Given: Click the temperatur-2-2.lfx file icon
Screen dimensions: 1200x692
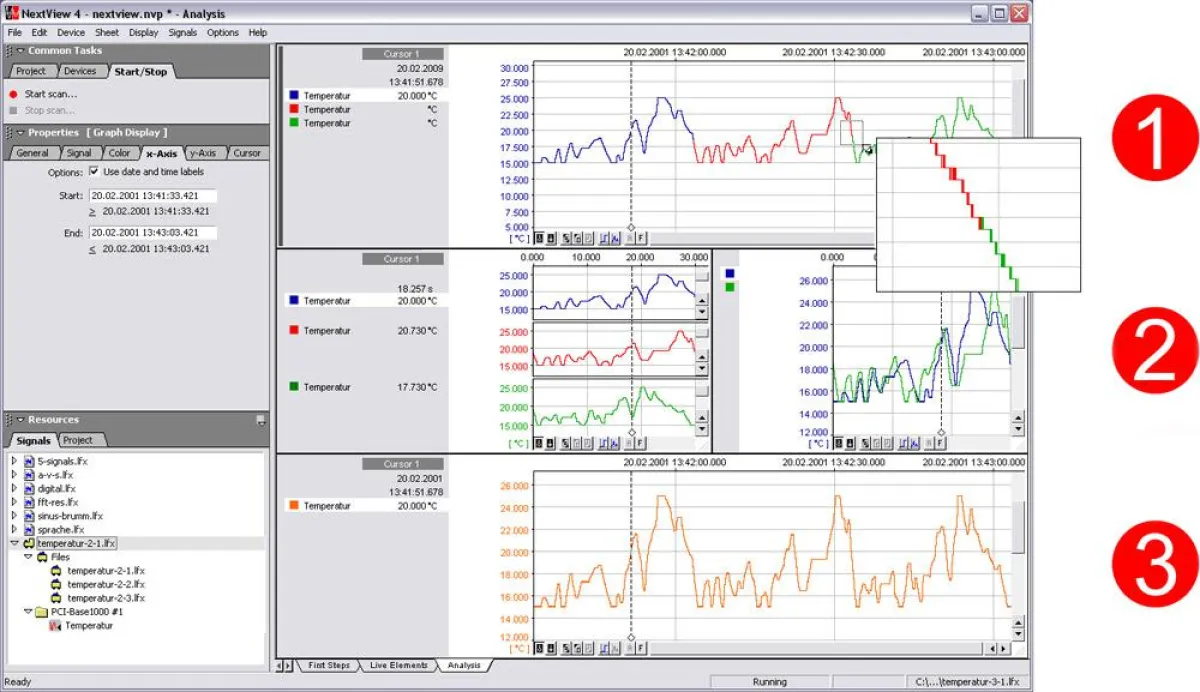Looking at the screenshot, I should coord(56,584).
